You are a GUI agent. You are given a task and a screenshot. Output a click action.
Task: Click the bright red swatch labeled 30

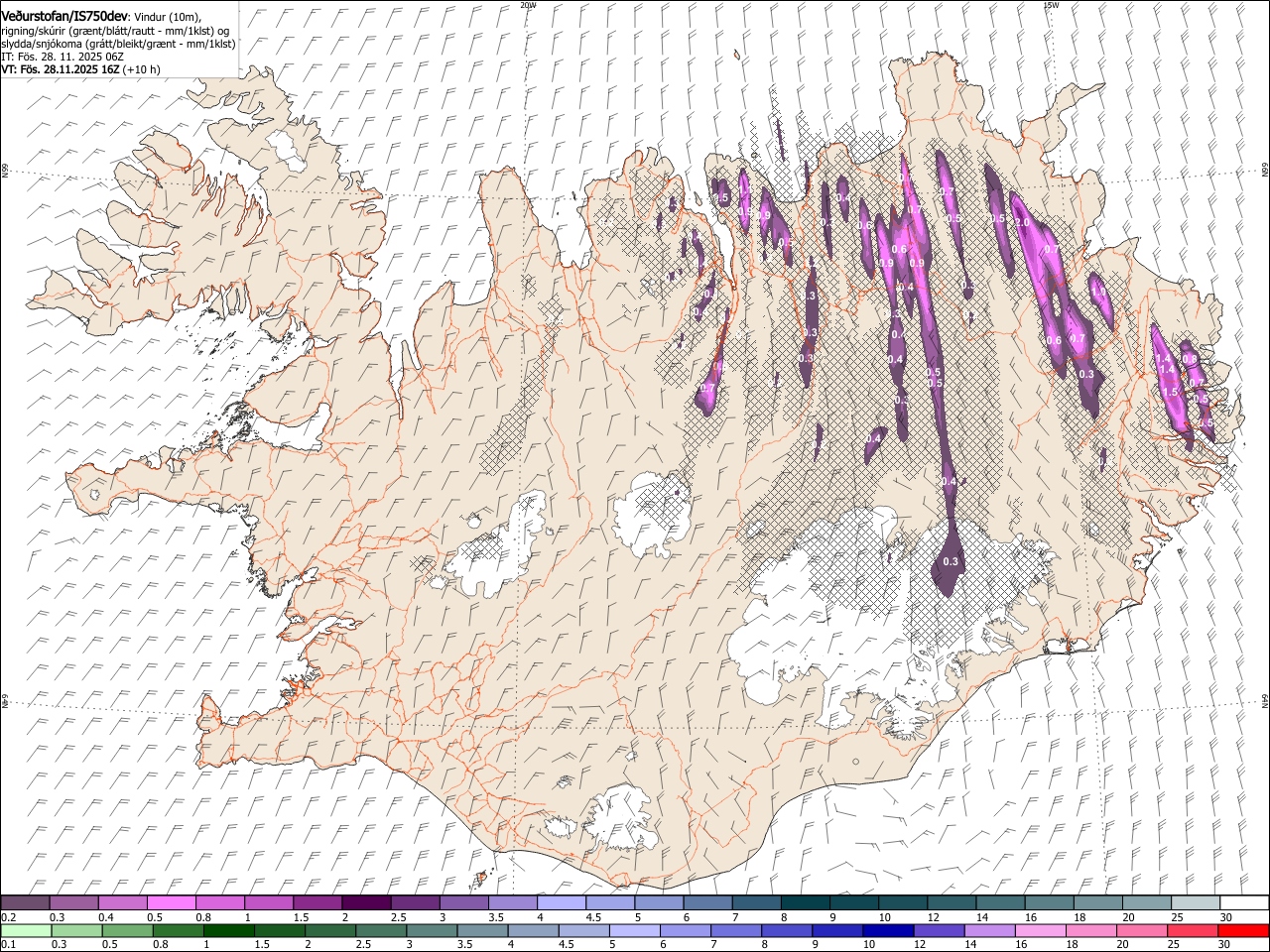tap(1242, 931)
